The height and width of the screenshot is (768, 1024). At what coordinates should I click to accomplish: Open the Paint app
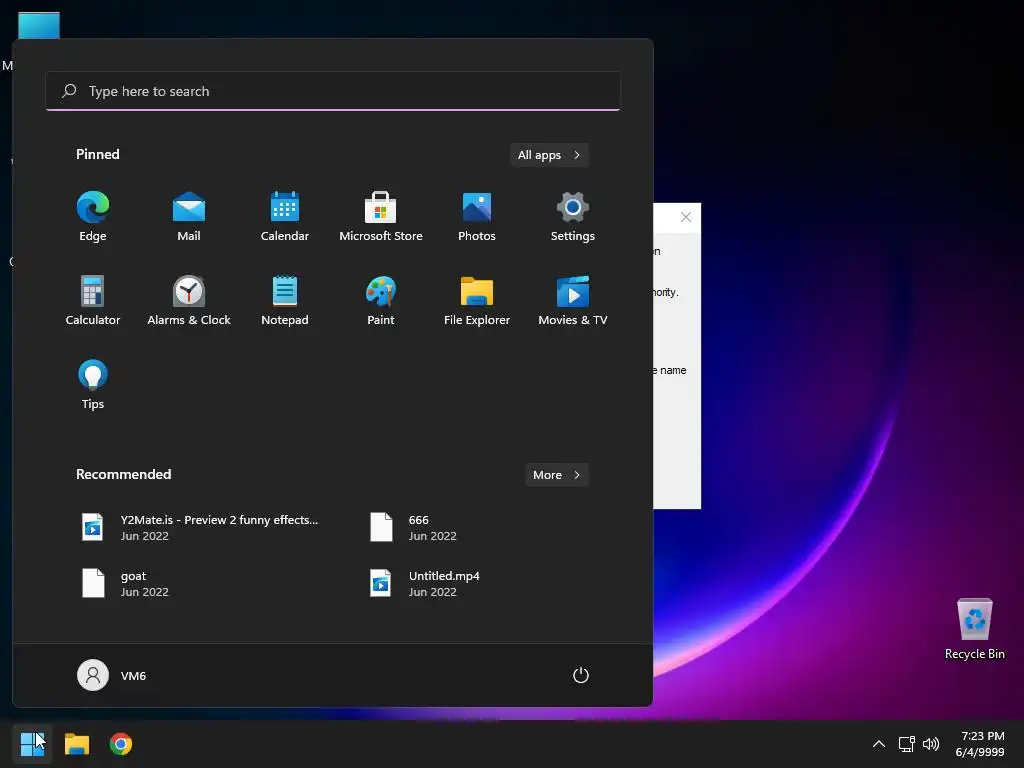pos(381,300)
